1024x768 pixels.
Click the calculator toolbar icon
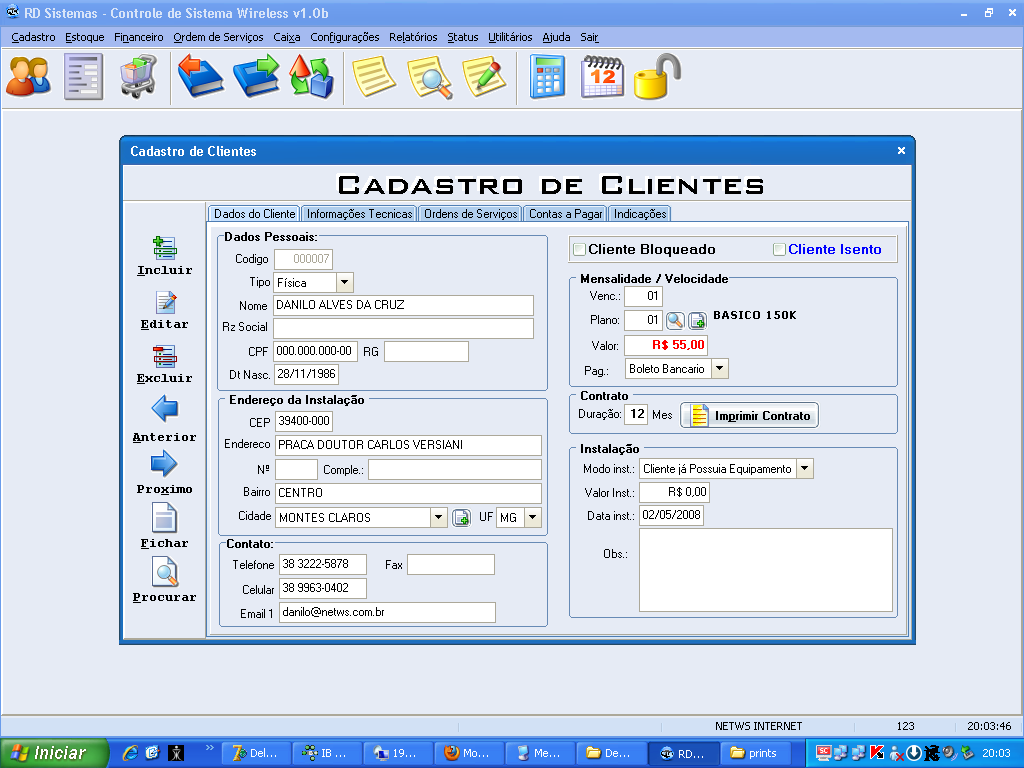point(547,77)
